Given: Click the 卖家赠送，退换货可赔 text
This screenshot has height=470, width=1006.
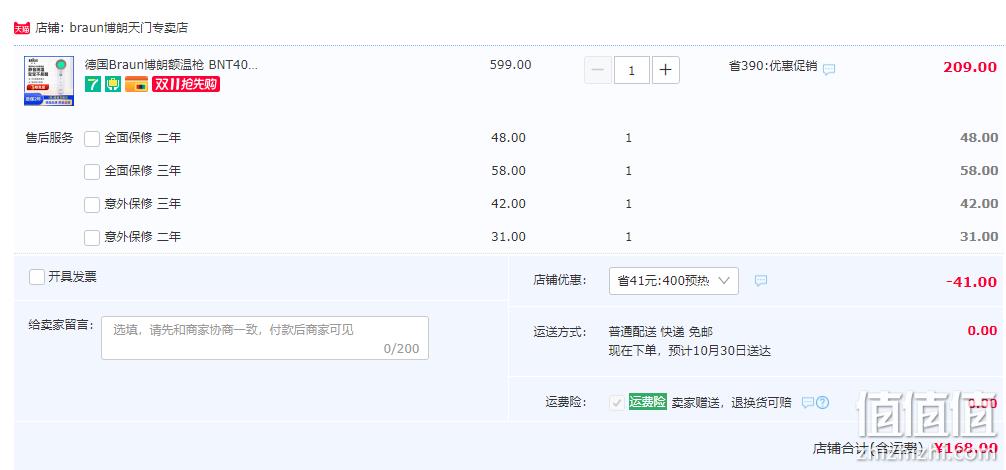Looking at the screenshot, I should pos(731,403).
